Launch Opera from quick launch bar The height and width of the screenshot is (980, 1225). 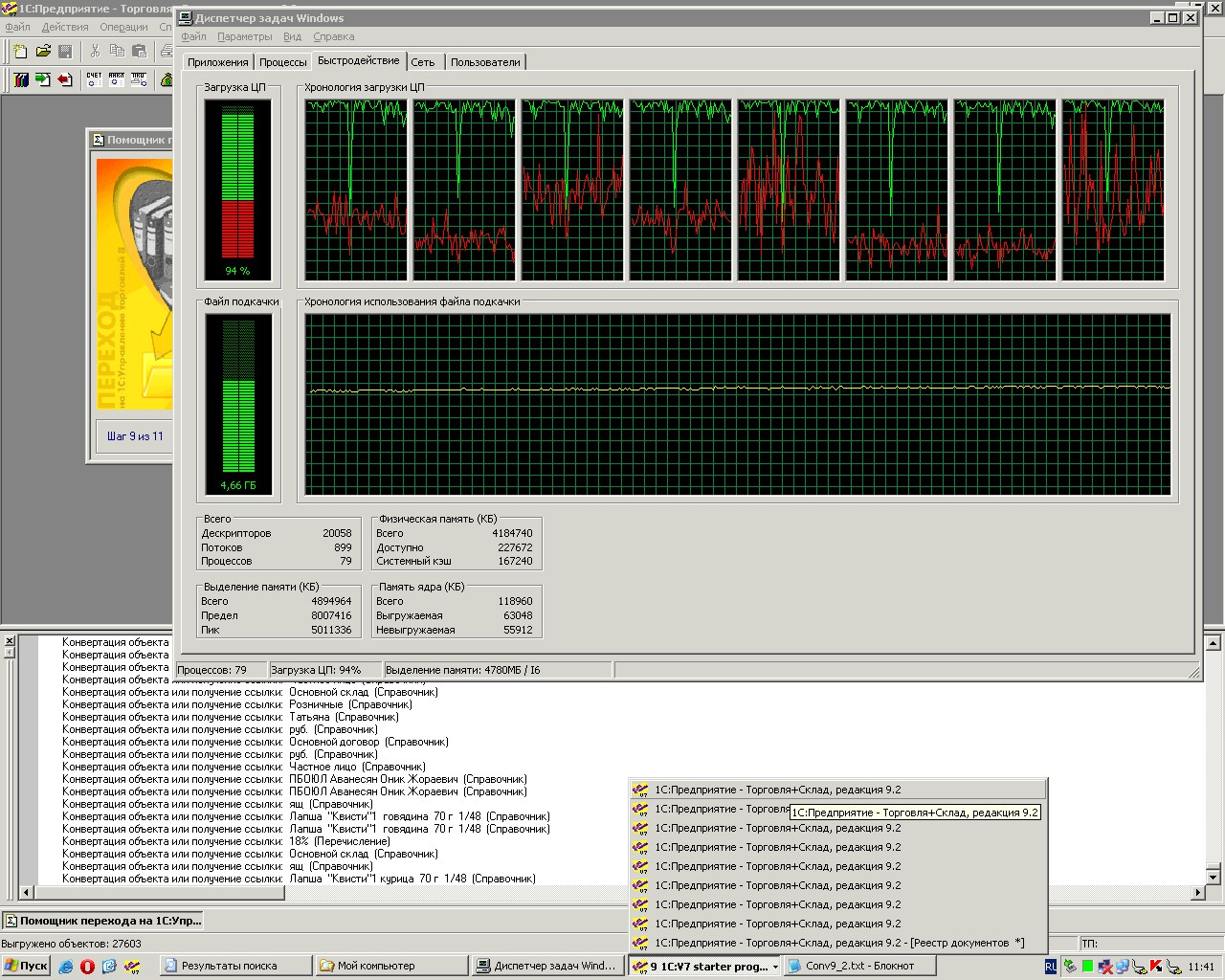pos(87,967)
